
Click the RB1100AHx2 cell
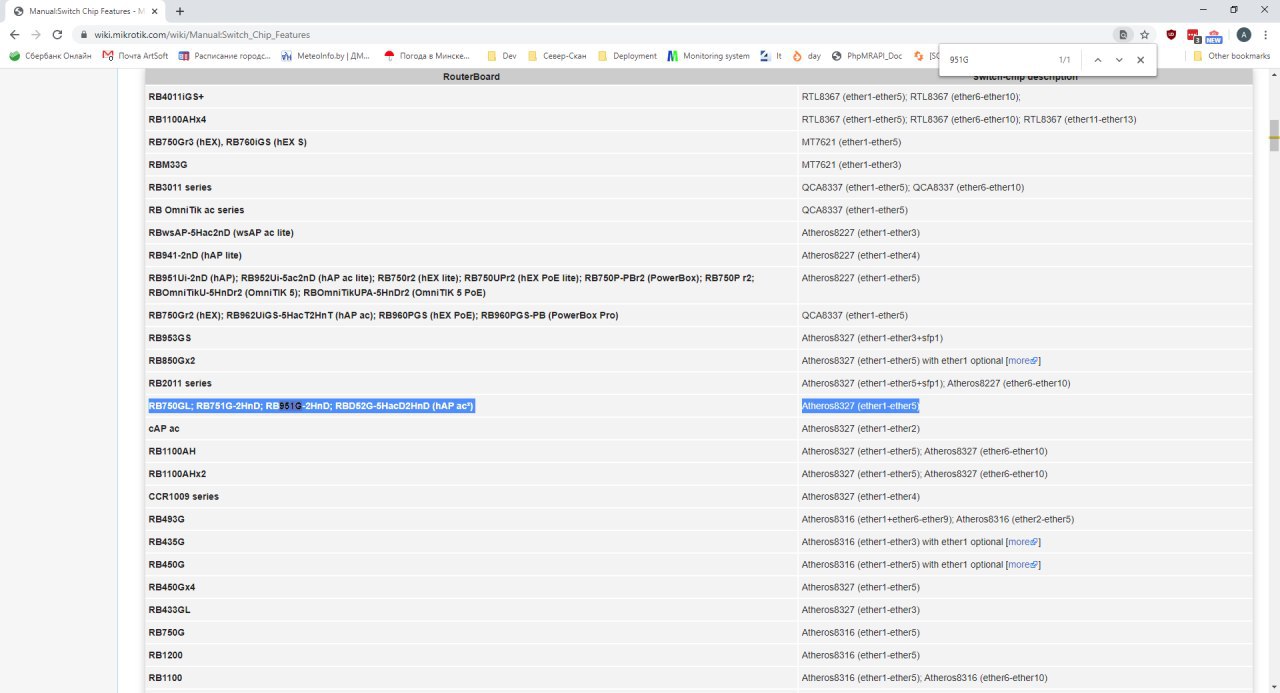[x=471, y=474]
